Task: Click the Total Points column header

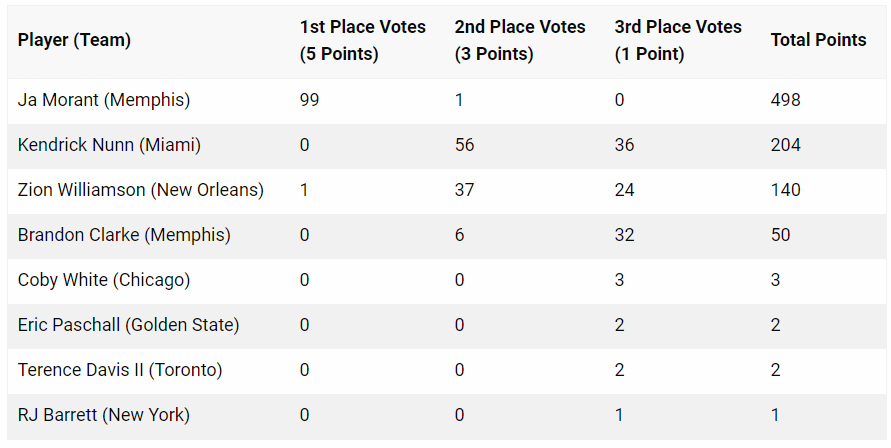Action: point(818,40)
